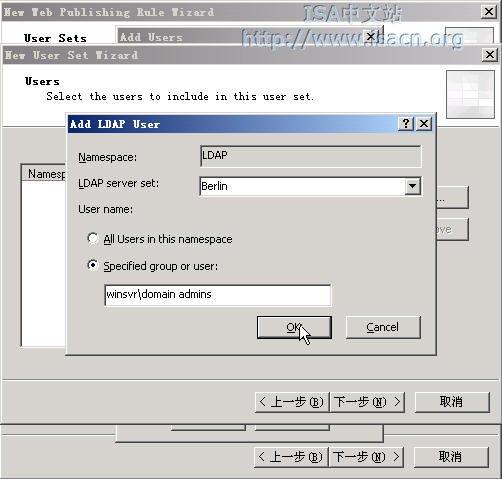502x479 pixels.
Task: Click 取消 in Web Publishing Rule Wizard
Action: [x=451, y=457]
